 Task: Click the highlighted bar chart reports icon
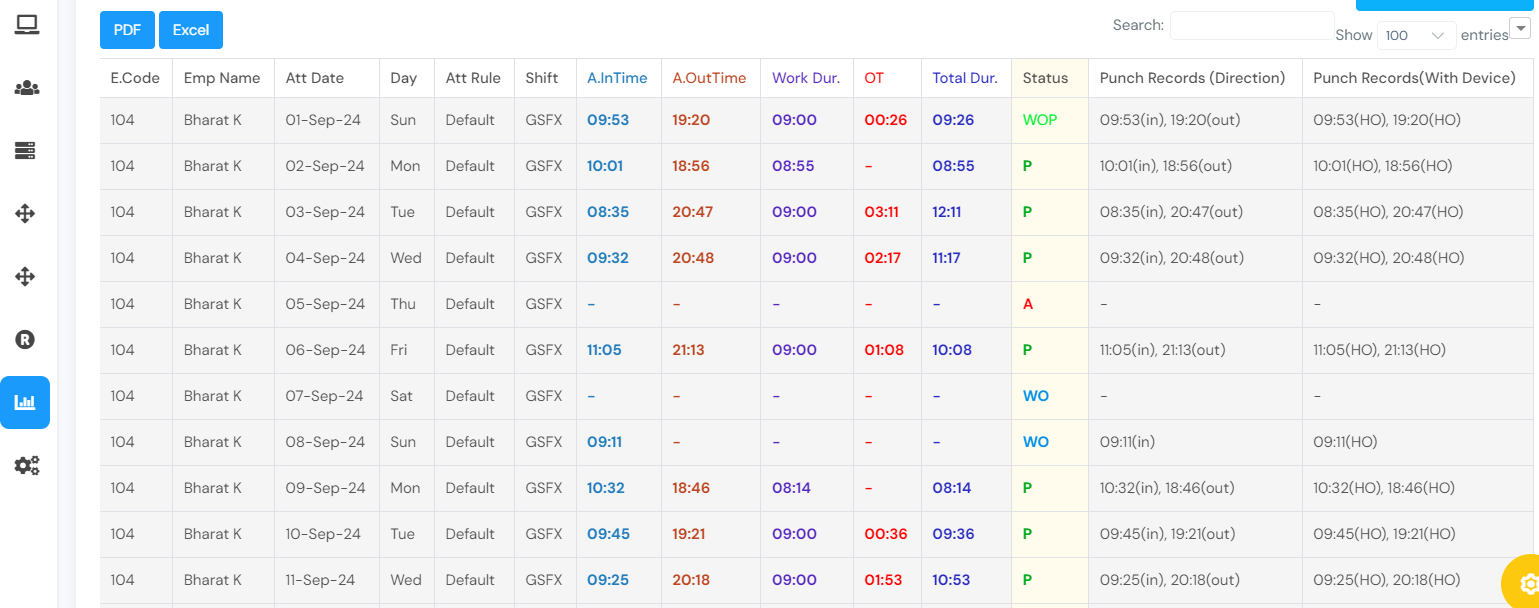pyautogui.click(x=25, y=403)
